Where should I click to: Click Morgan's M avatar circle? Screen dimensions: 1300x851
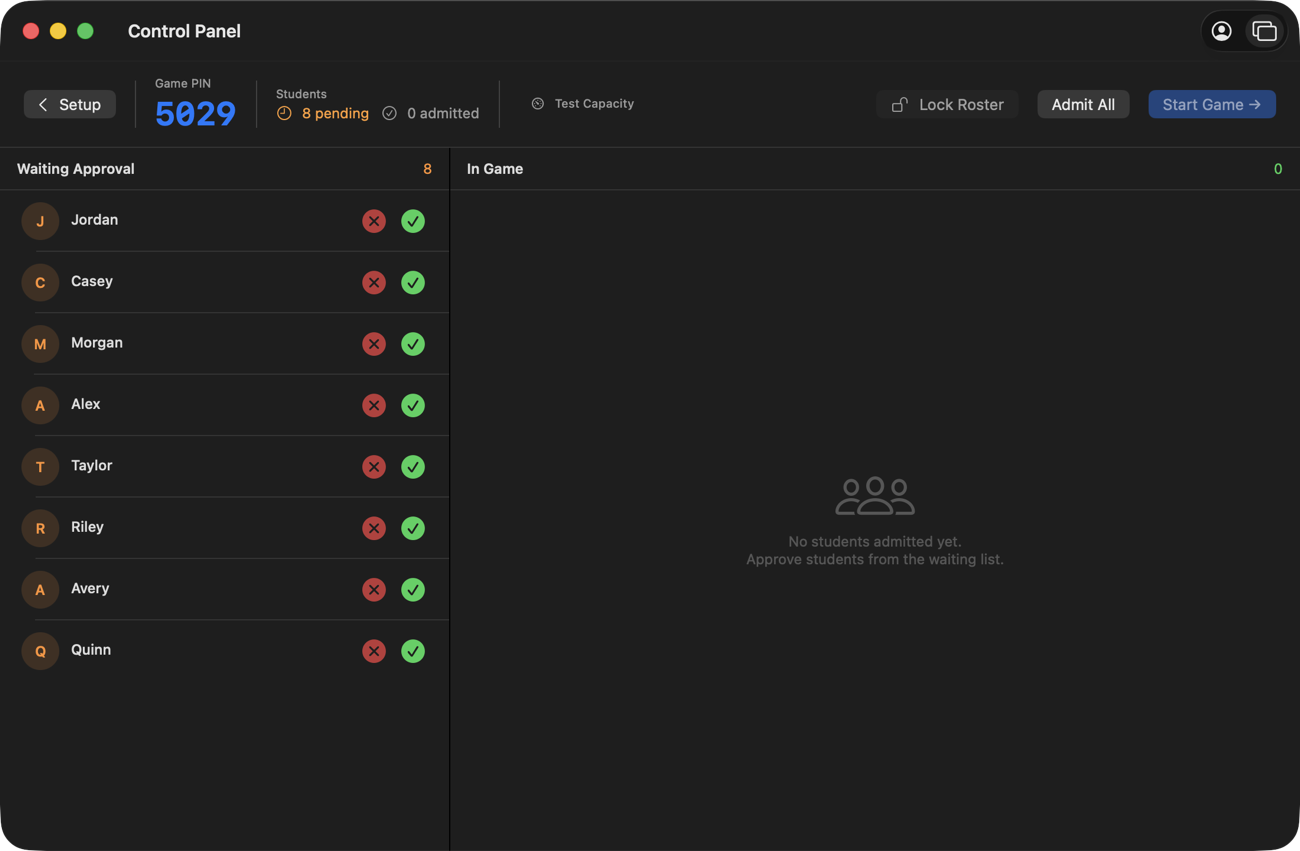[40, 344]
